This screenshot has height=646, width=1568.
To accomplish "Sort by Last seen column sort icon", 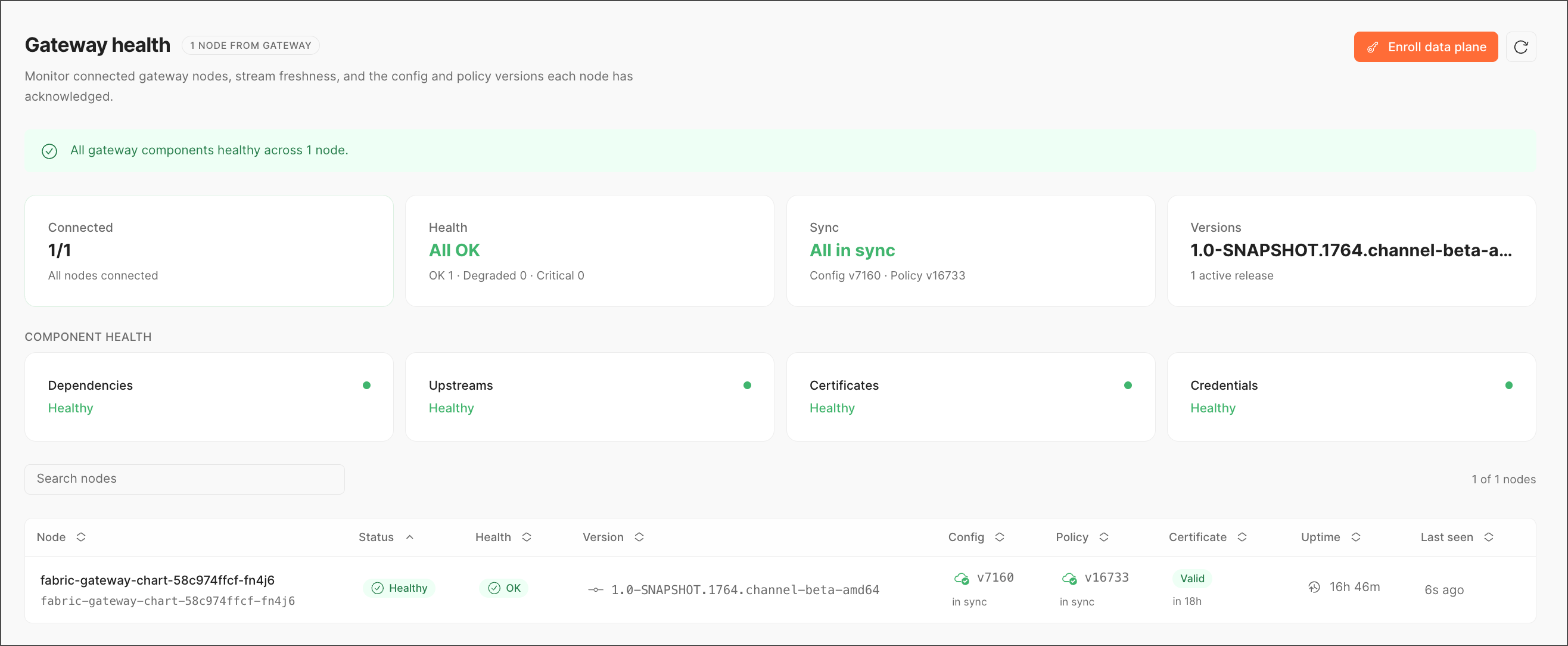I will click(x=1489, y=537).
